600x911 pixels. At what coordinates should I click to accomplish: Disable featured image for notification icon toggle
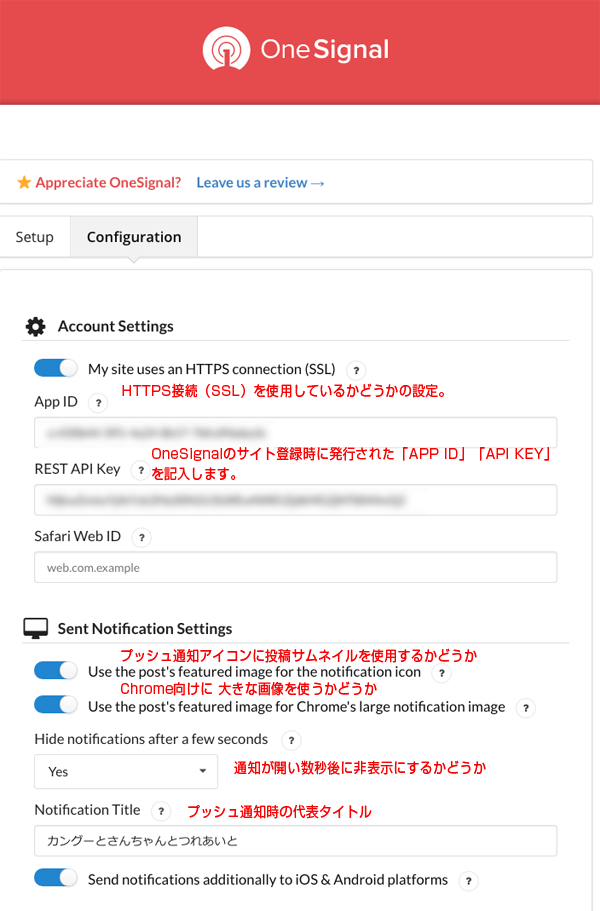pos(56,670)
